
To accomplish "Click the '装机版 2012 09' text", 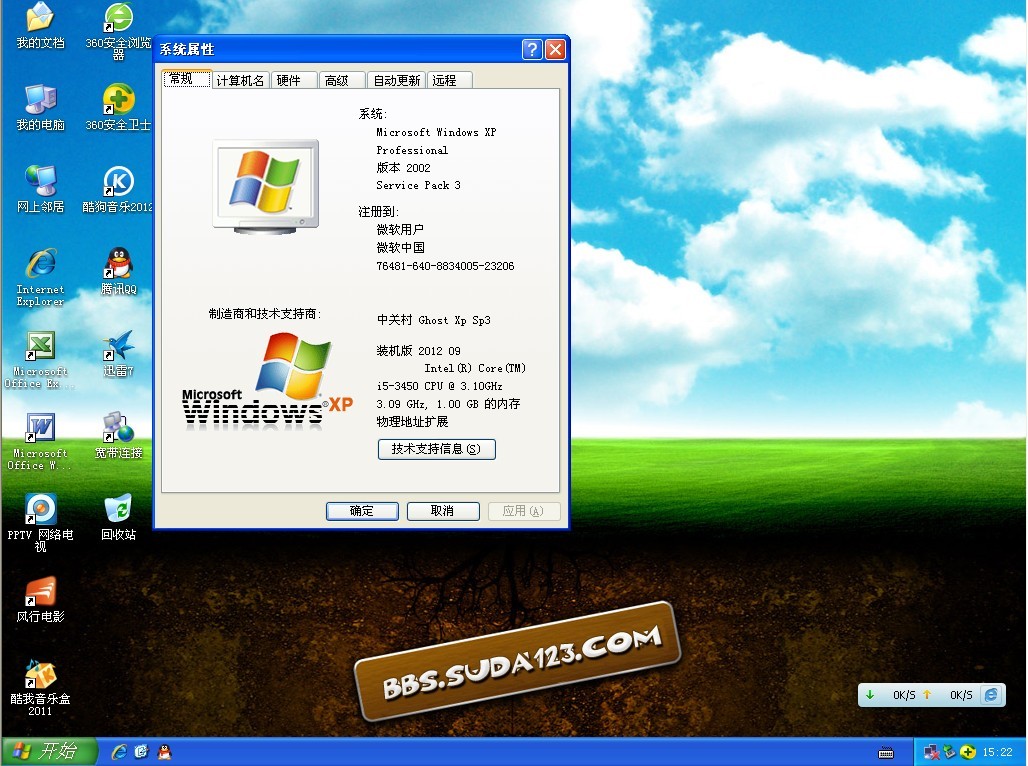I will click(418, 351).
